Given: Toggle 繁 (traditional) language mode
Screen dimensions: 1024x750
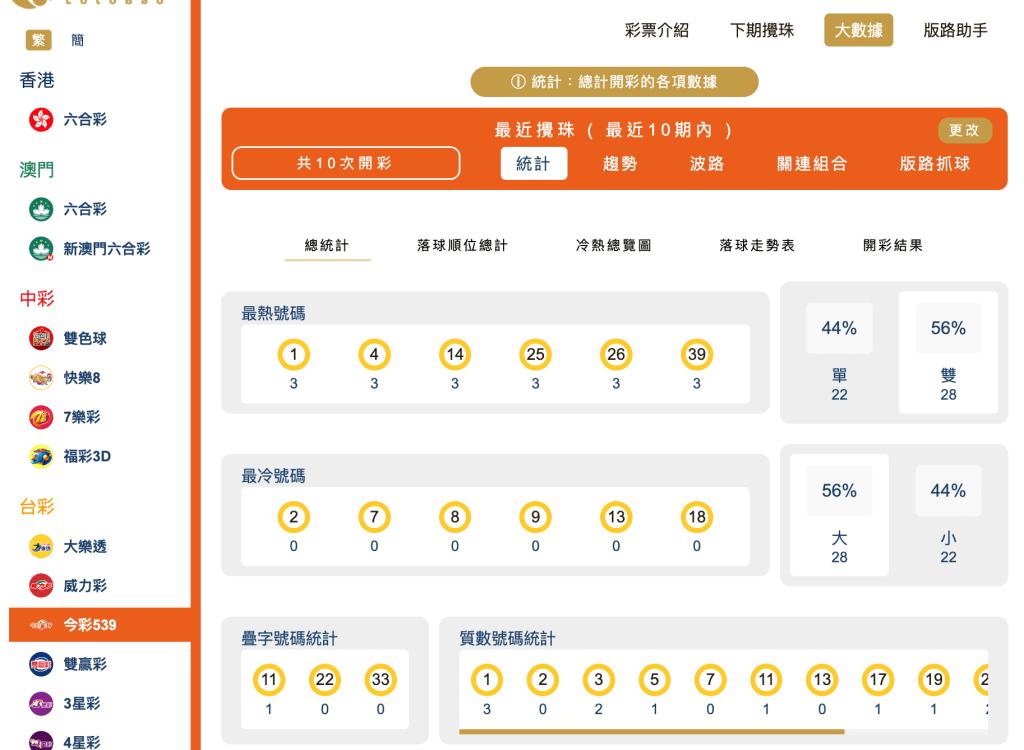Looking at the screenshot, I should click(35, 40).
